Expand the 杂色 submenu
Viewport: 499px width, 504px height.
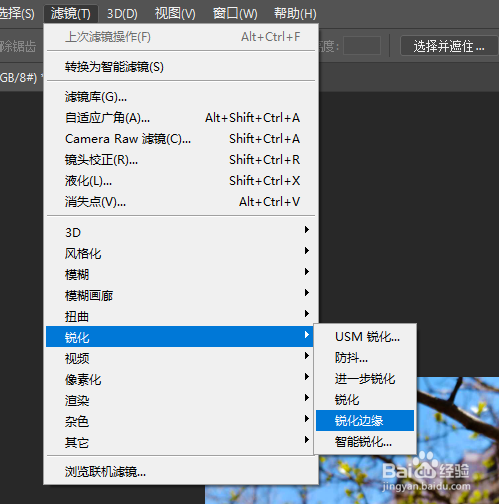click(180, 421)
